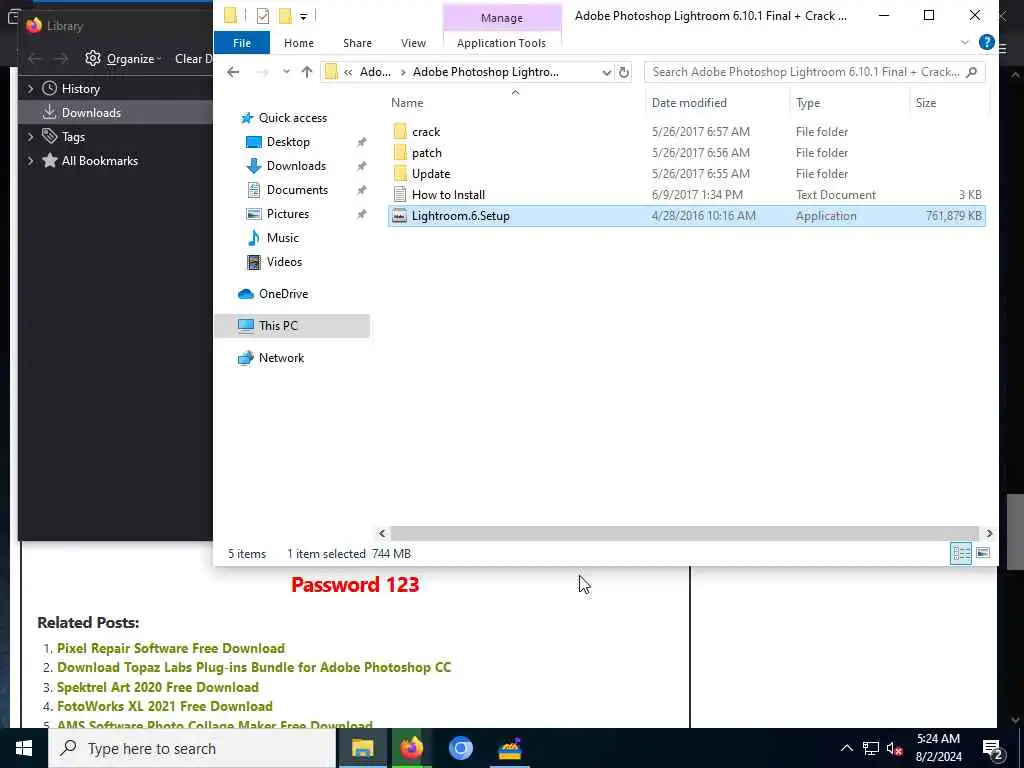
Task: Open Documents in navigation pane
Action: 297,190
